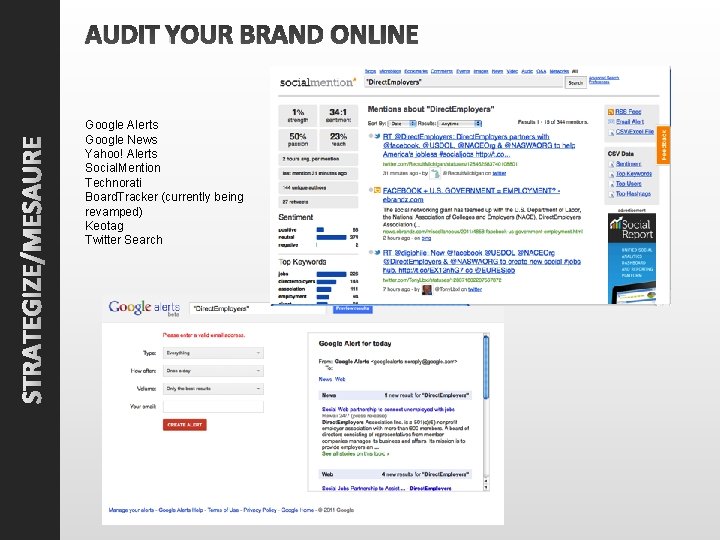Open the Results Anytime dropdown
Screen dimensions: 720x540
(x=460, y=124)
